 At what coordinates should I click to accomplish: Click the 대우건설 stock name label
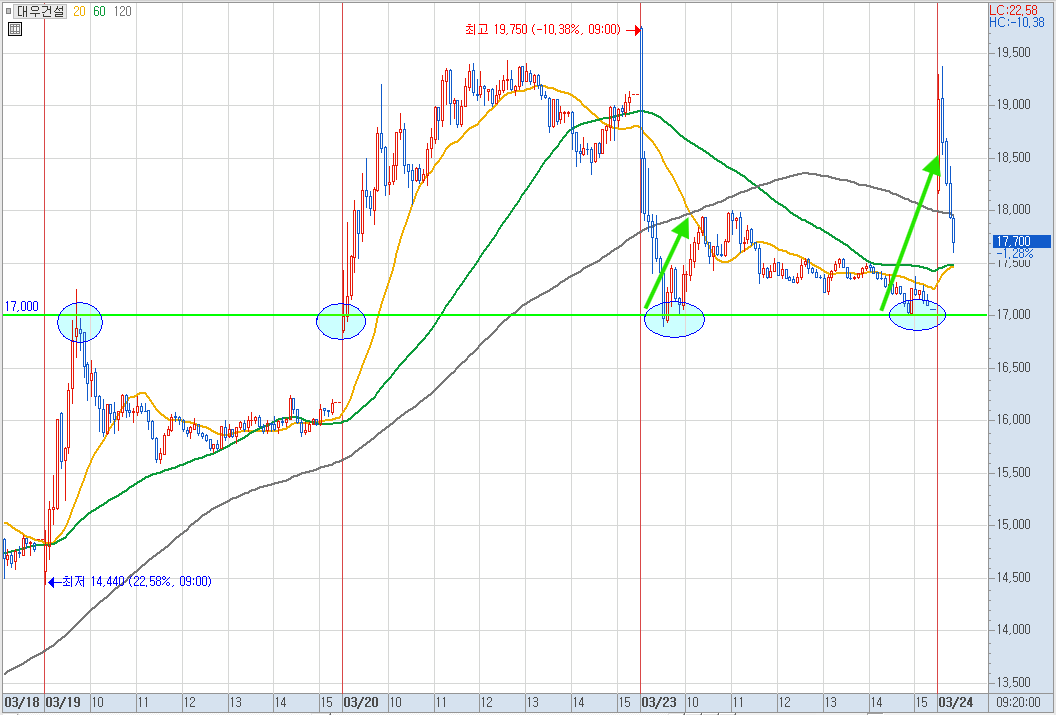[x=40, y=11]
